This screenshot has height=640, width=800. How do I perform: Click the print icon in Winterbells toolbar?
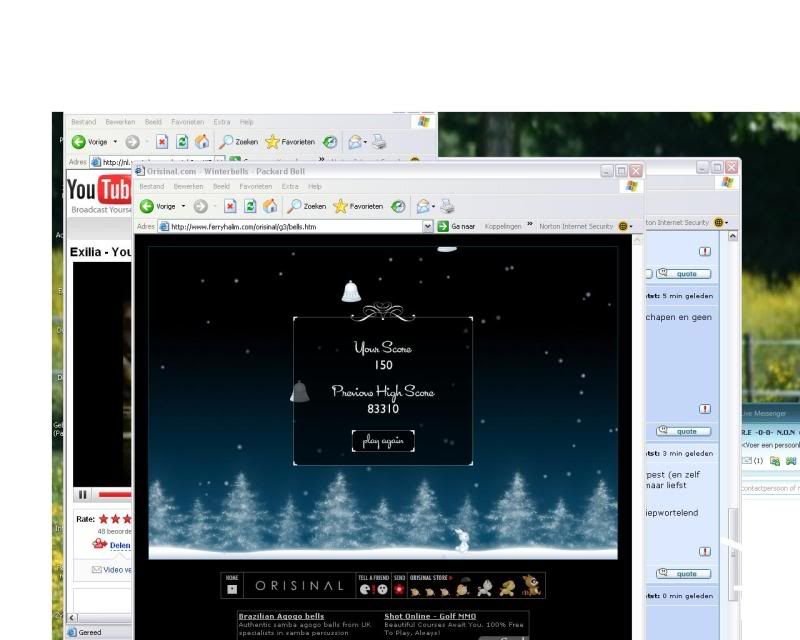(447, 206)
